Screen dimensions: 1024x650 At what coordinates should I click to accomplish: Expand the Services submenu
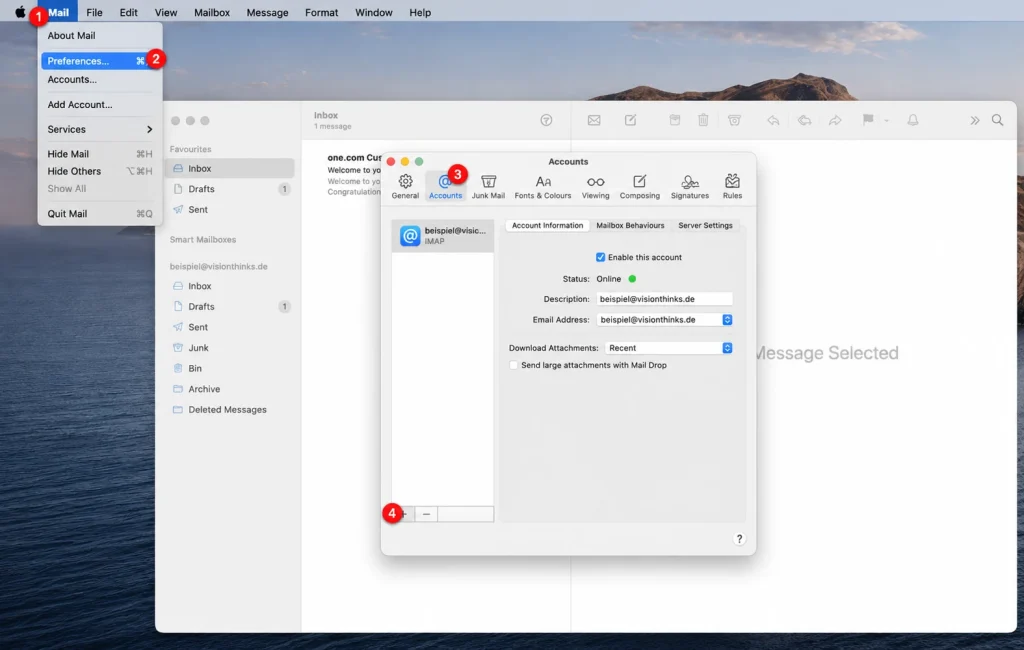pyautogui.click(x=100, y=129)
